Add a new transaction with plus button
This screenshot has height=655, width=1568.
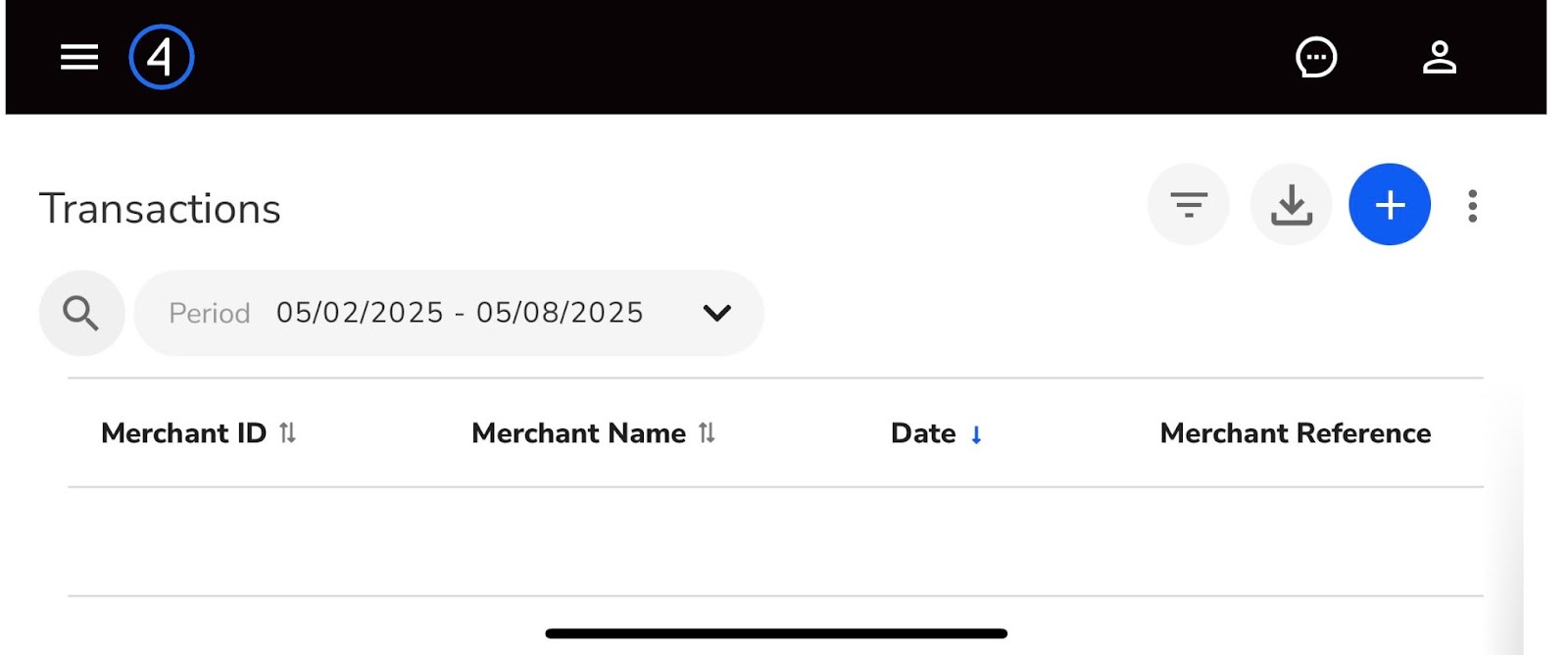(x=1390, y=205)
